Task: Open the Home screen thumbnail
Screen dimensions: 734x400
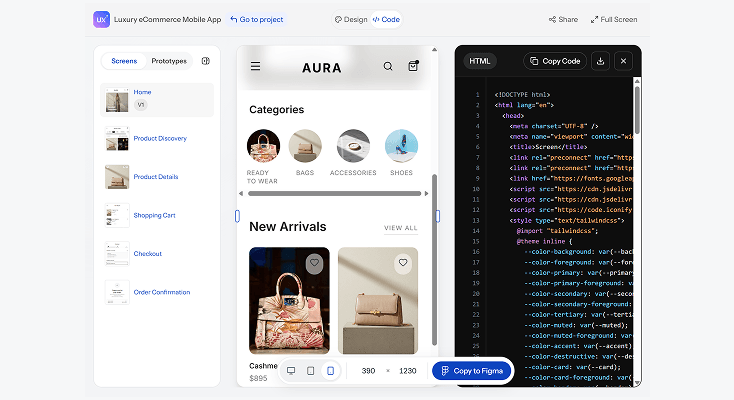Action: point(117,100)
